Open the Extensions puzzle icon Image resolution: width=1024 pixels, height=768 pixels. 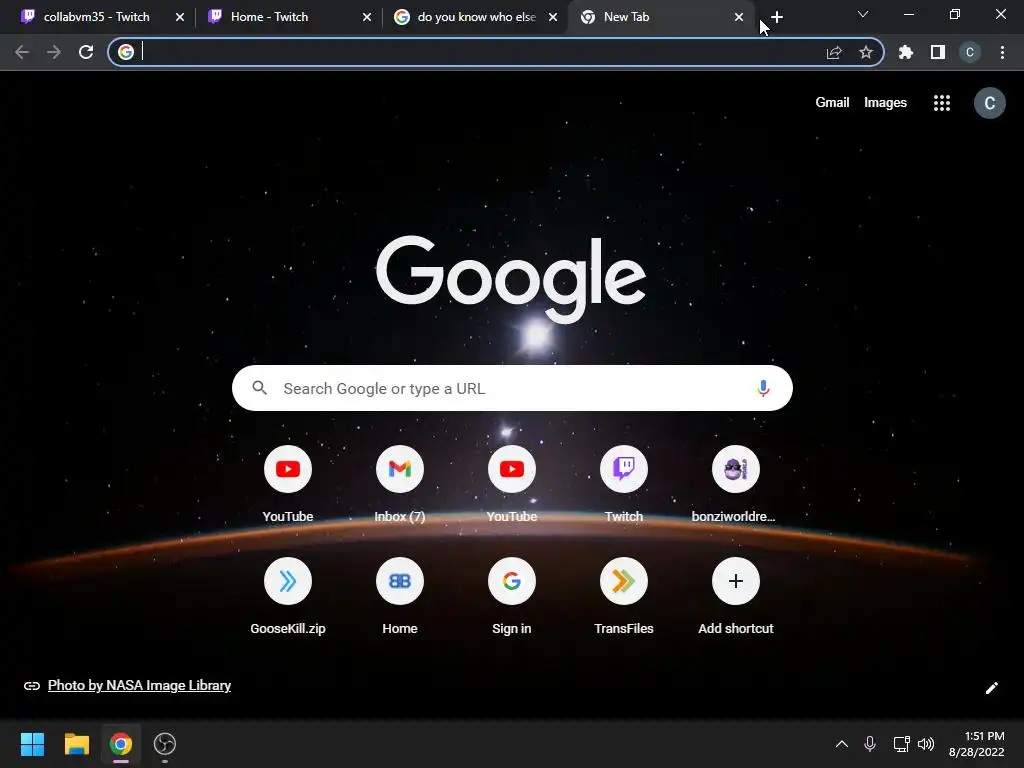pos(906,52)
